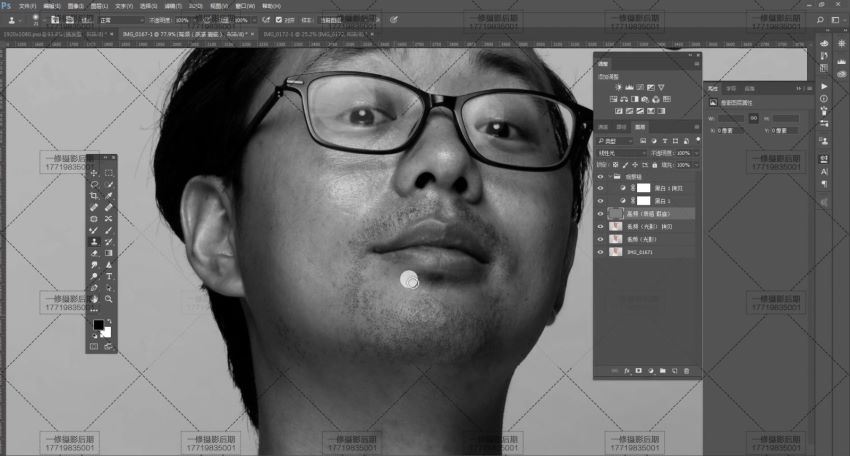Hide the 黑白 1 adjustment layer

point(600,201)
